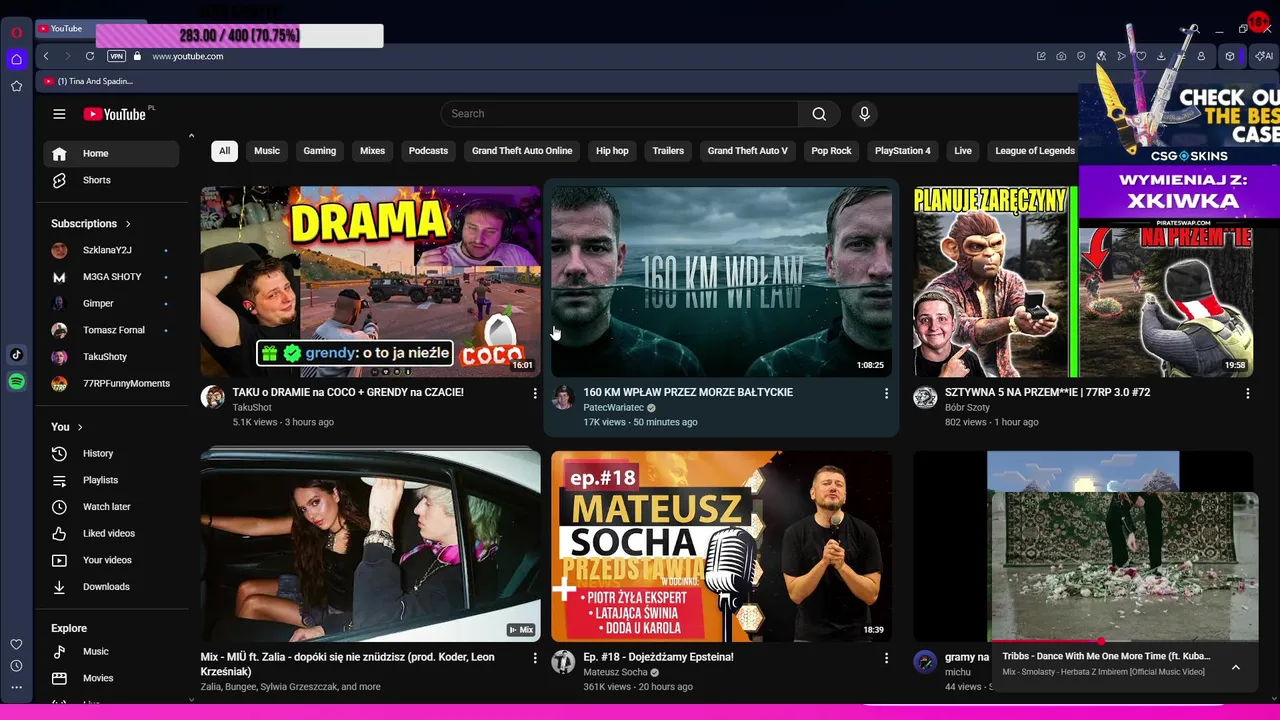Select the Podcasts filter chip

coord(428,151)
